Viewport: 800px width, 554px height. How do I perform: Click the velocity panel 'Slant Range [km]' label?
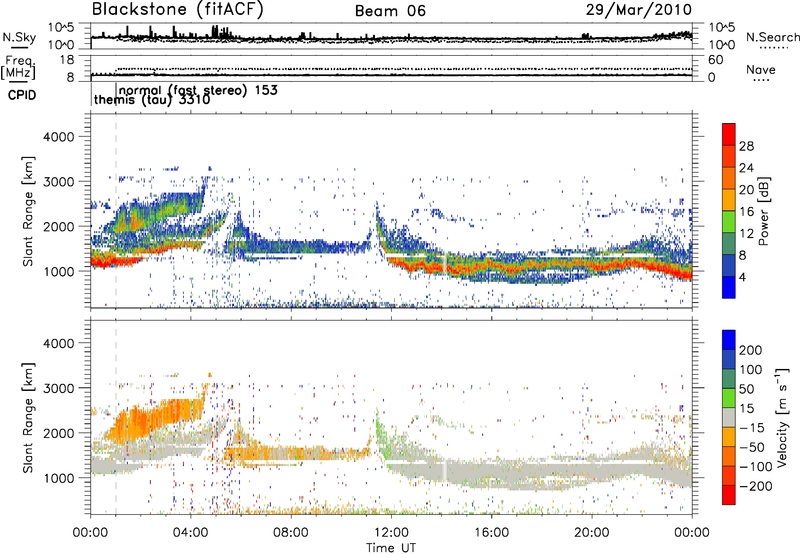pyautogui.click(x=28, y=417)
